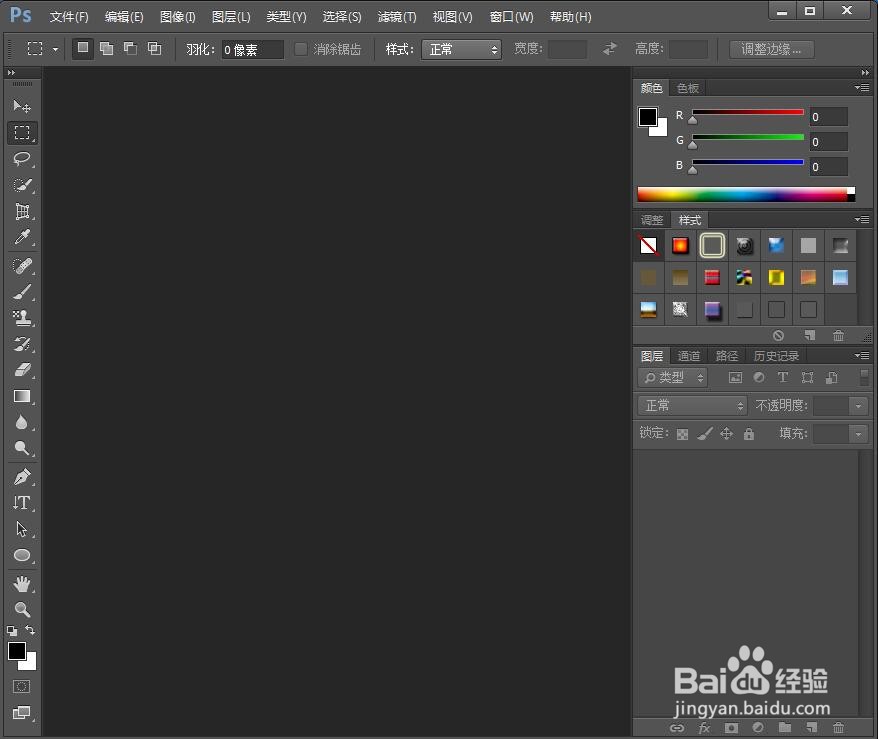Click create new style button
The image size is (878, 739).
[x=809, y=335]
